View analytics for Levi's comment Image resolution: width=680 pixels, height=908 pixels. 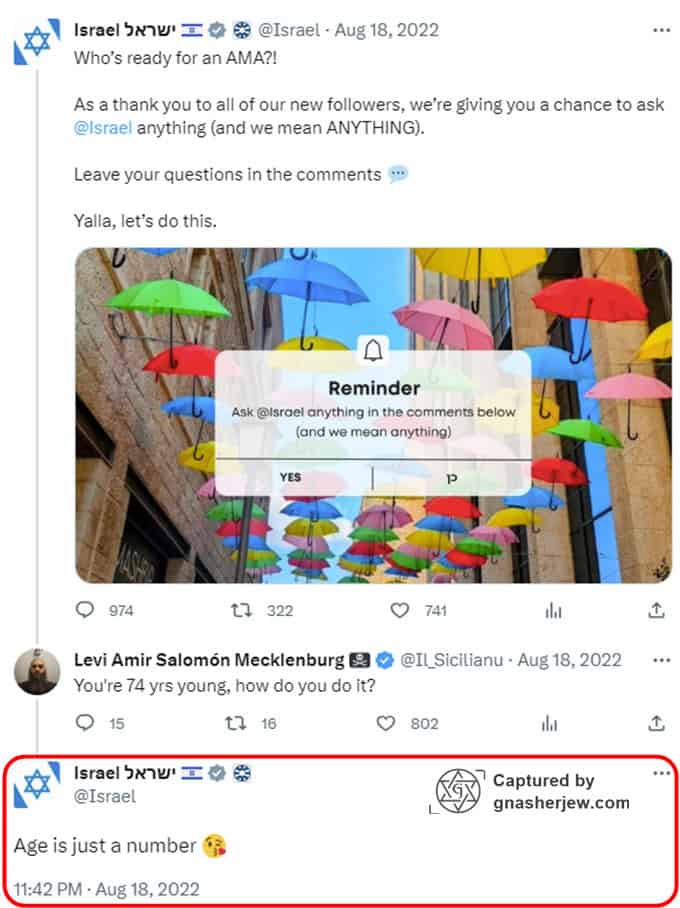(551, 723)
